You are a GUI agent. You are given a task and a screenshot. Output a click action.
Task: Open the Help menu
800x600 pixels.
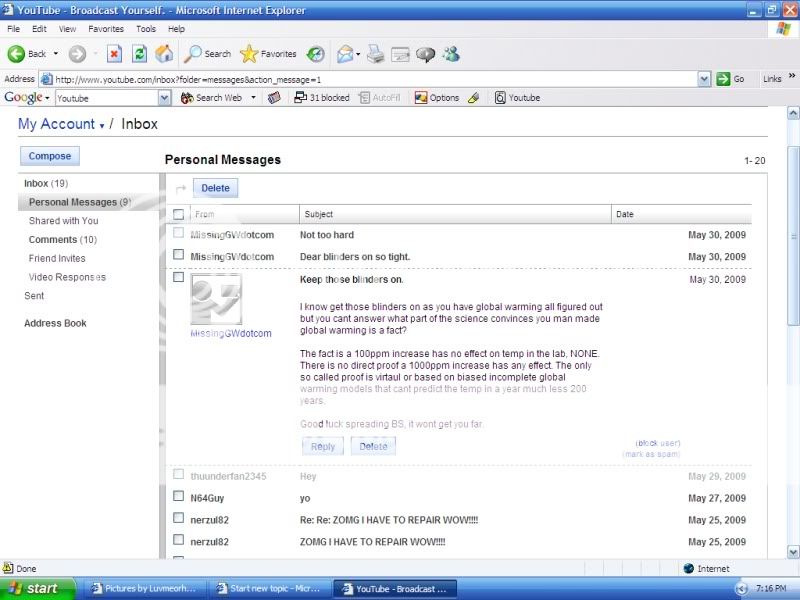176,29
